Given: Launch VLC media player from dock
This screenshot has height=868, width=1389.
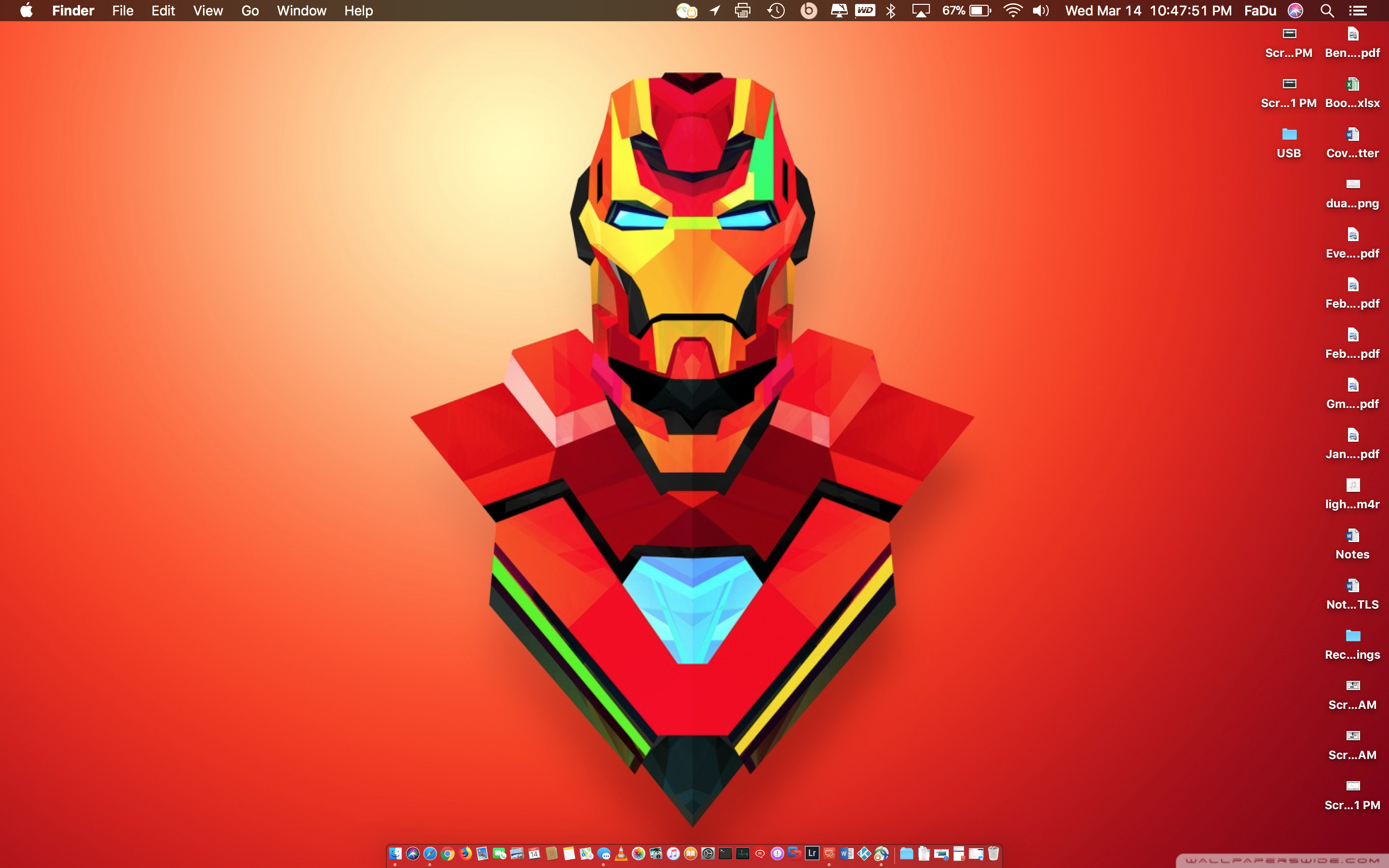Looking at the screenshot, I should pos(620,854).
